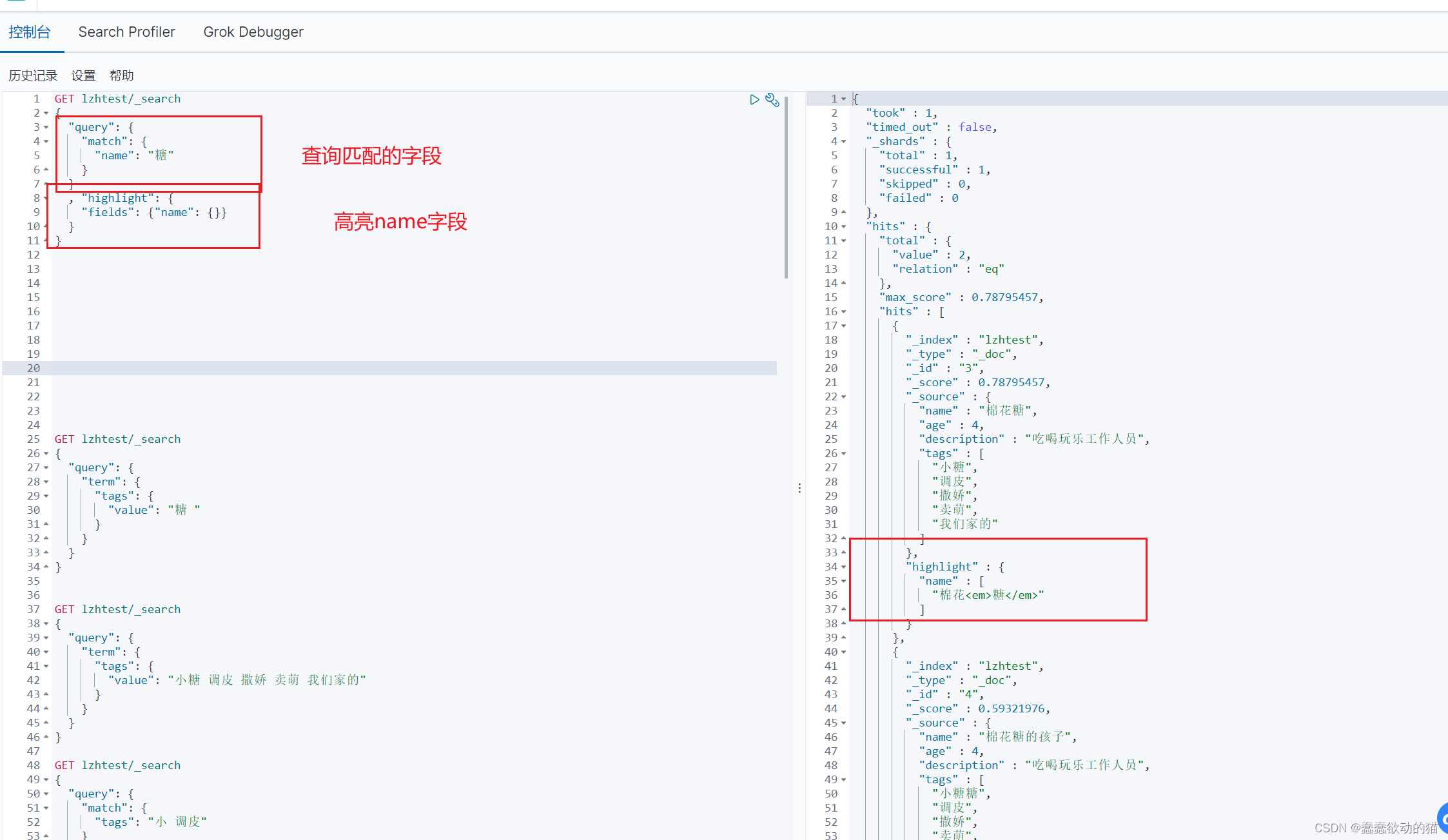Collapse highlight block on response line 34

pyautogui.click(x=843, y=567)
